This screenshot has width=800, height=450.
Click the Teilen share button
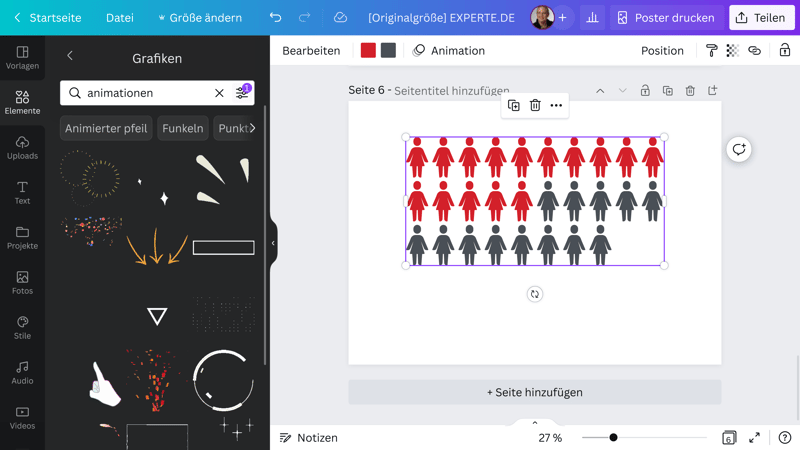[x=760, y=18]
